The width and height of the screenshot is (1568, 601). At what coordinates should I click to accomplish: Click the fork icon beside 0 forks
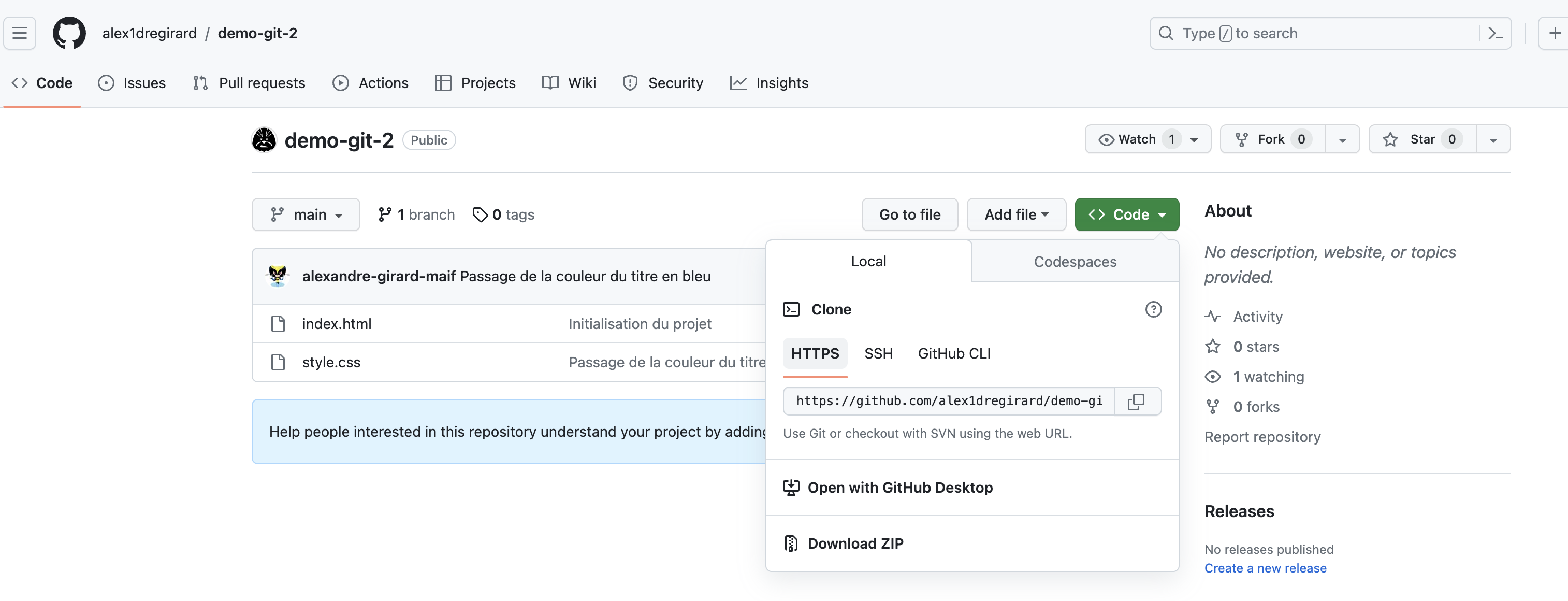point(1213,406)
